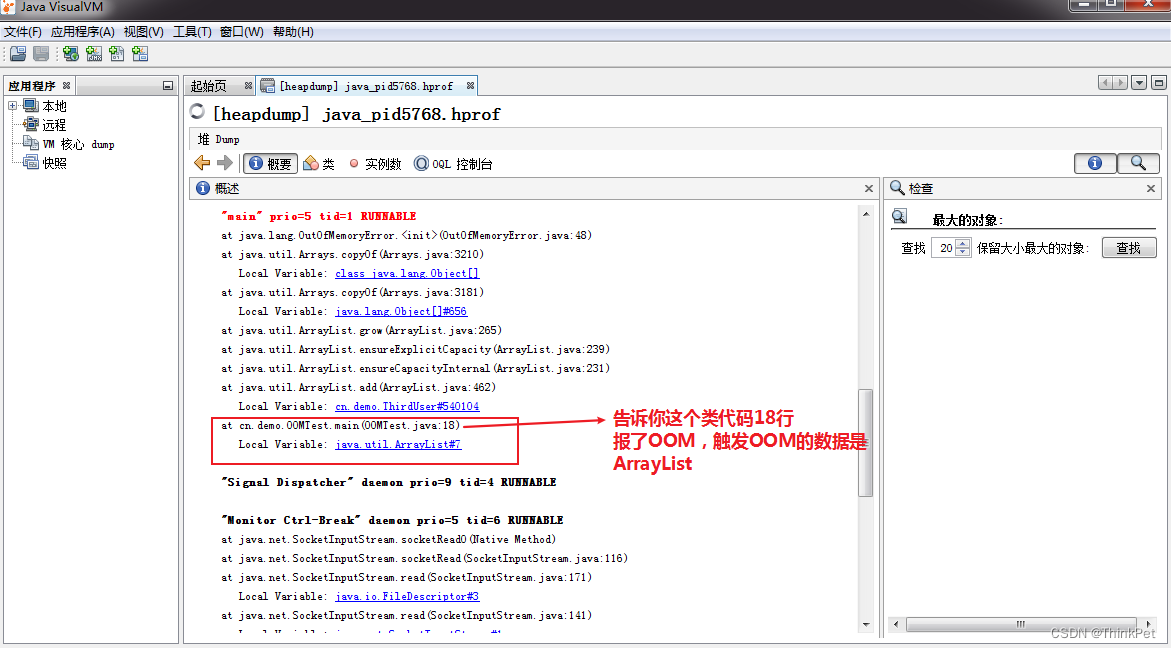
Task: Toggle the info panel button
Action: tap(1095, 163)
